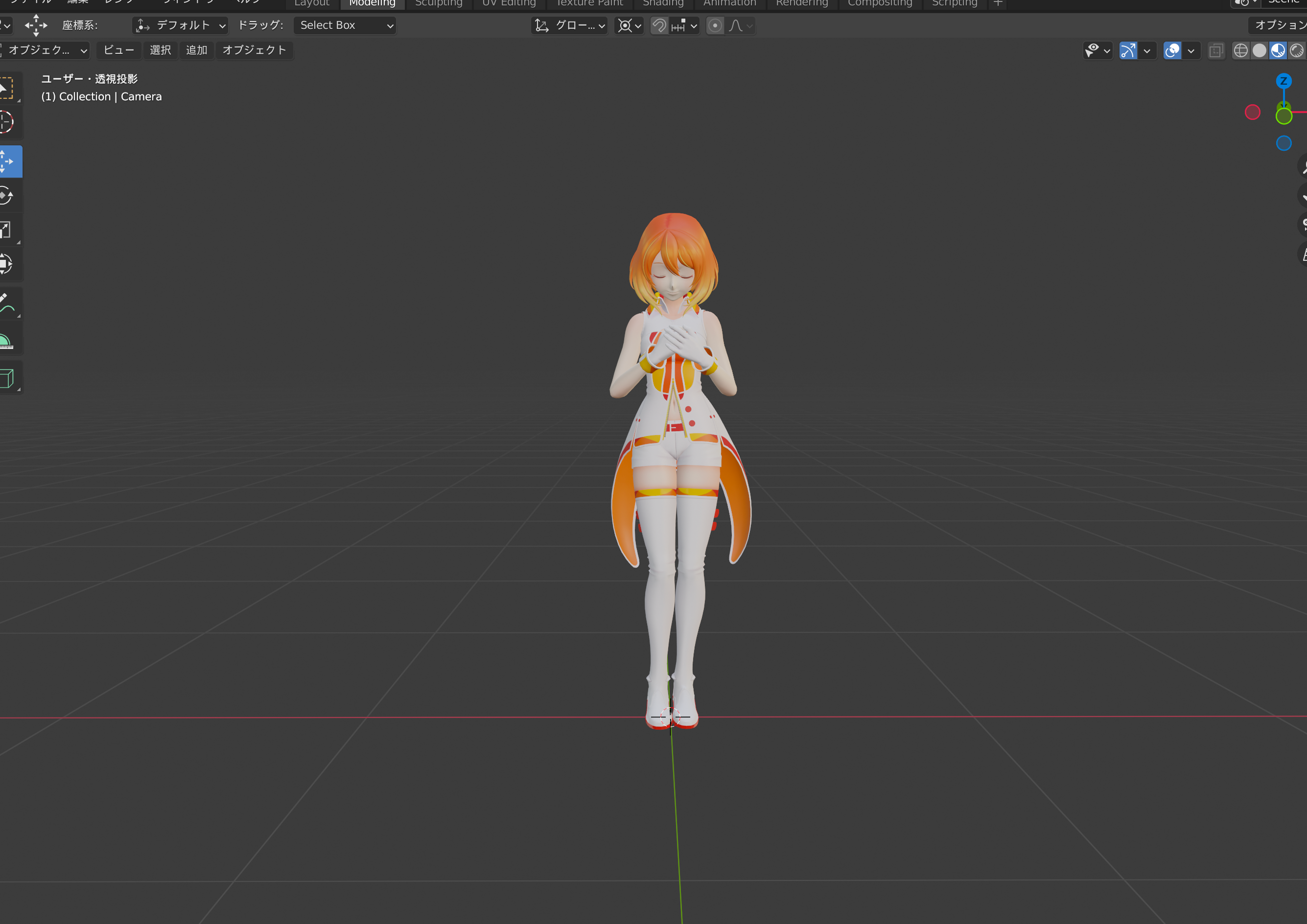Click the Z axis gizmo circle
This screenshot has height=924, width=1307.
click(x=1283, y=81)
